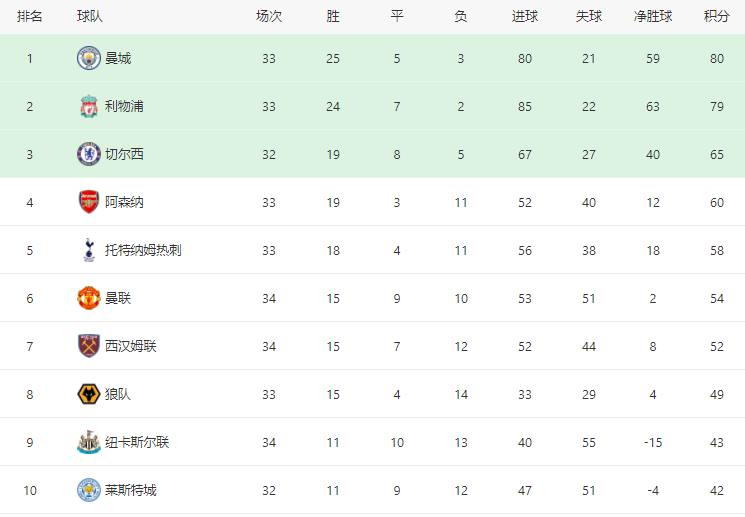Click the 净胜球 column header
Screen dimensions: 745x517
[653, 17]
